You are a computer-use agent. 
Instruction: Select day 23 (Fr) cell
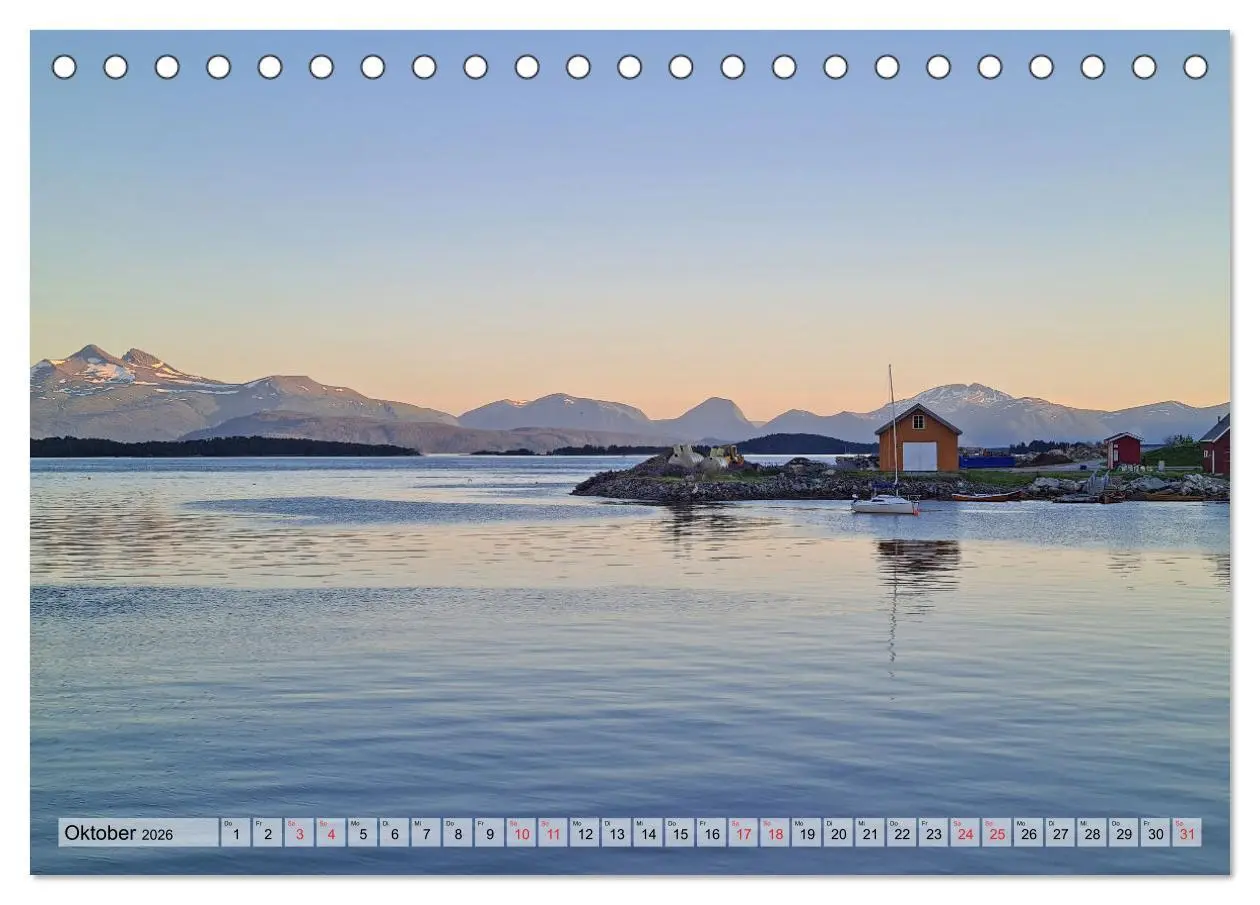934,833
